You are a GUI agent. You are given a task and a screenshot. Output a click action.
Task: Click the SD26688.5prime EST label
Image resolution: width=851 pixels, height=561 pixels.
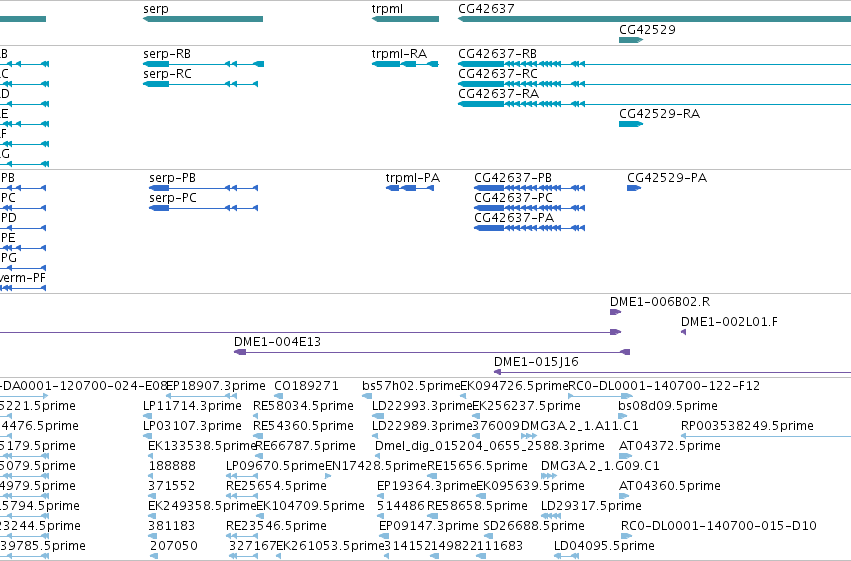point(534,526)
